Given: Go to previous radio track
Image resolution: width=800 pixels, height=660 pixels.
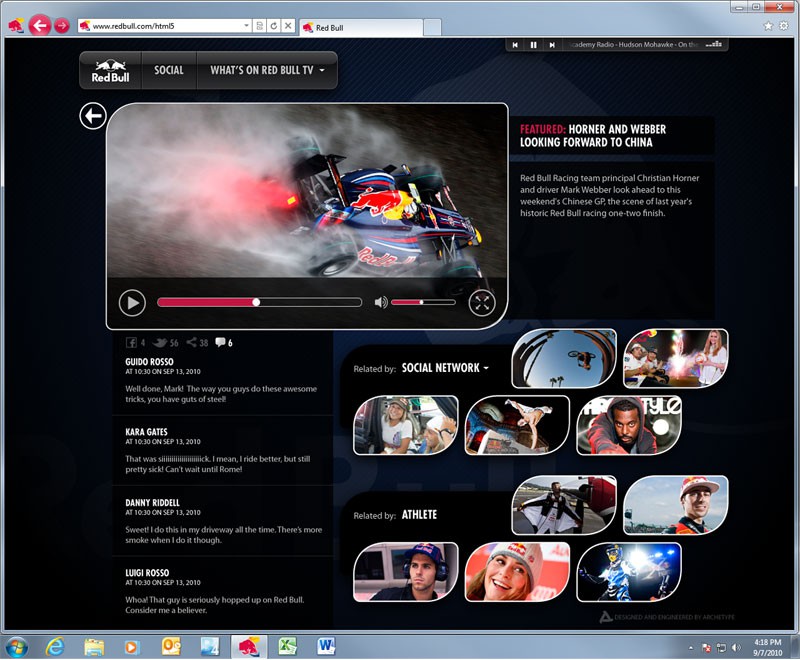Looking at the screenshot, I should click(515, 45).
